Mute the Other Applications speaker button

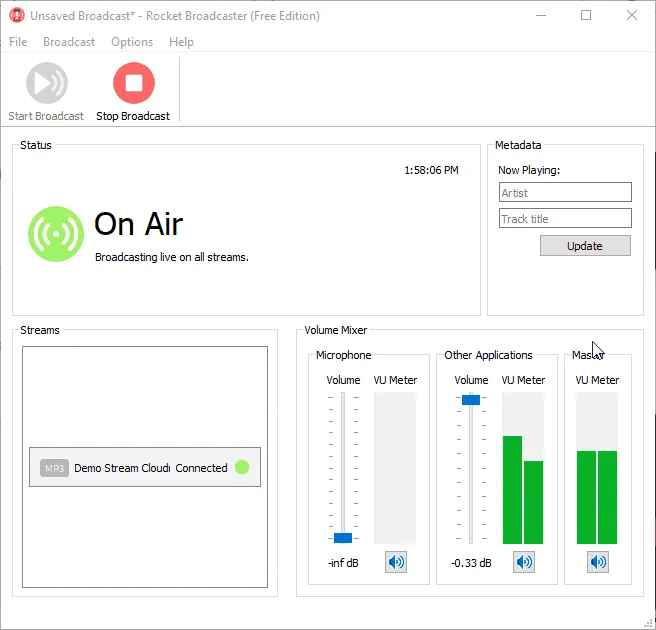click(x=524, y=562)
